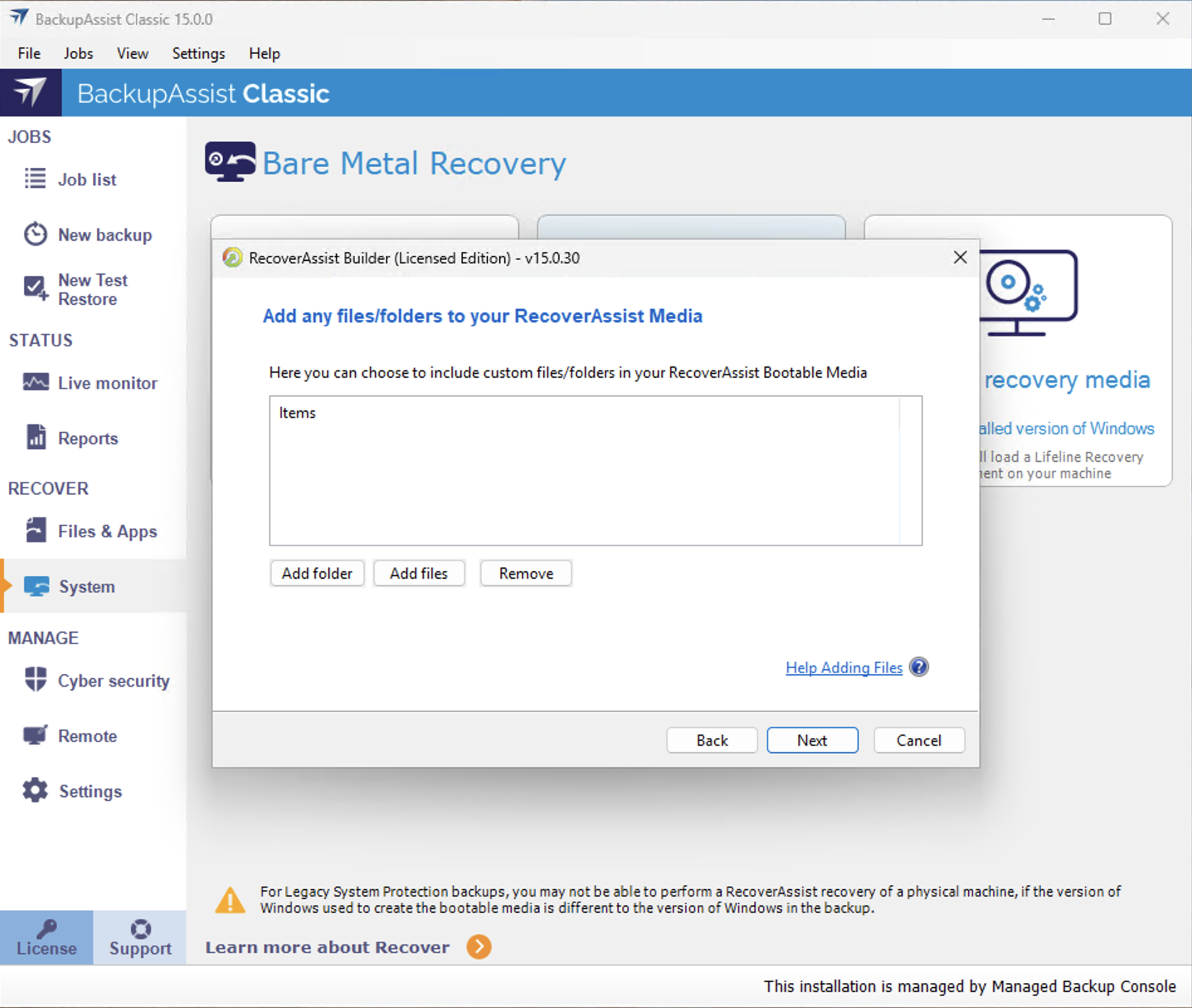Open Files & Apps recover icon
Screen dimensions: 1192x1008
(35, 530)
